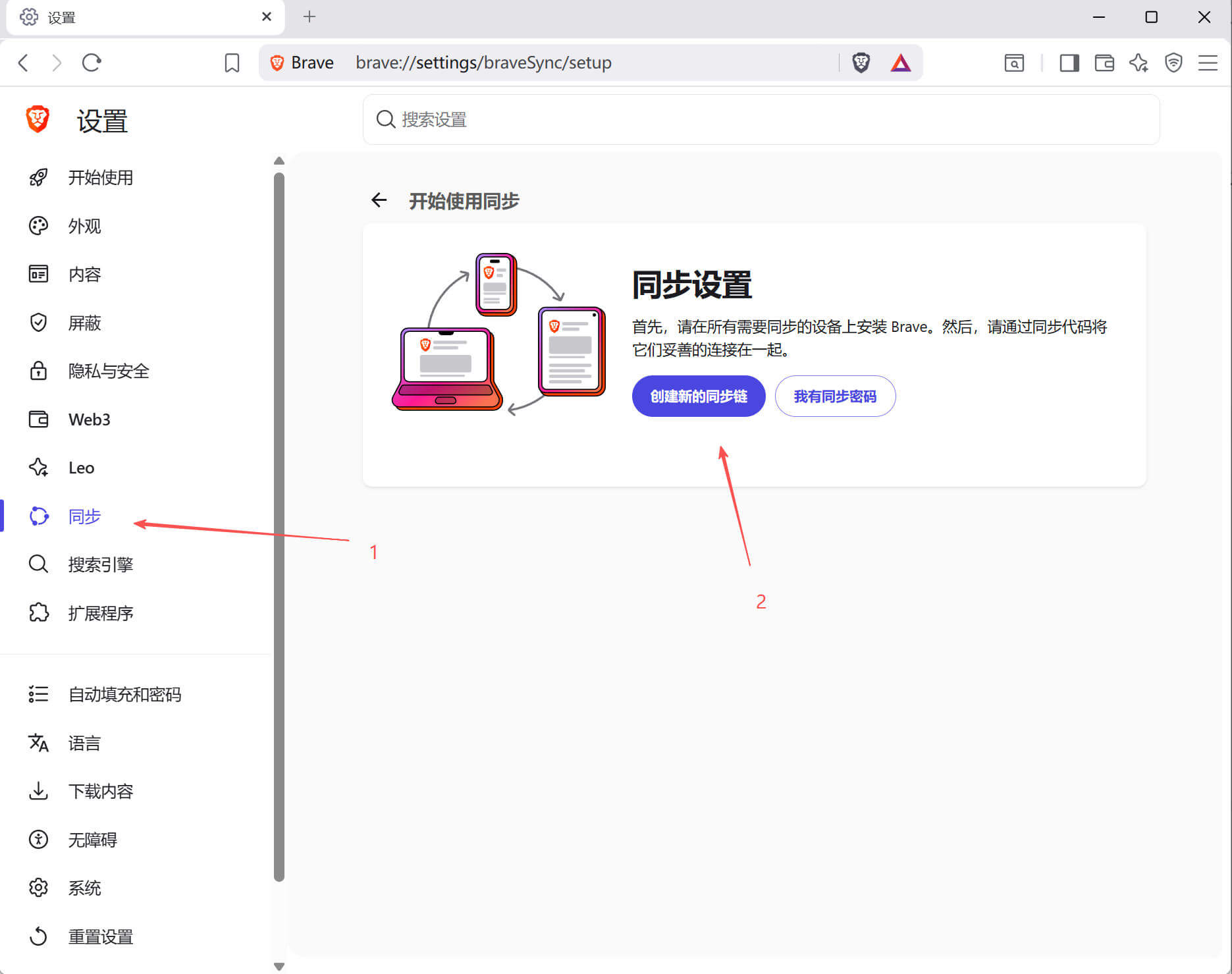This screenshot has width=1232, height=974.
Task: Click the Brave Shields lion icon
Action: click(861, 63)
